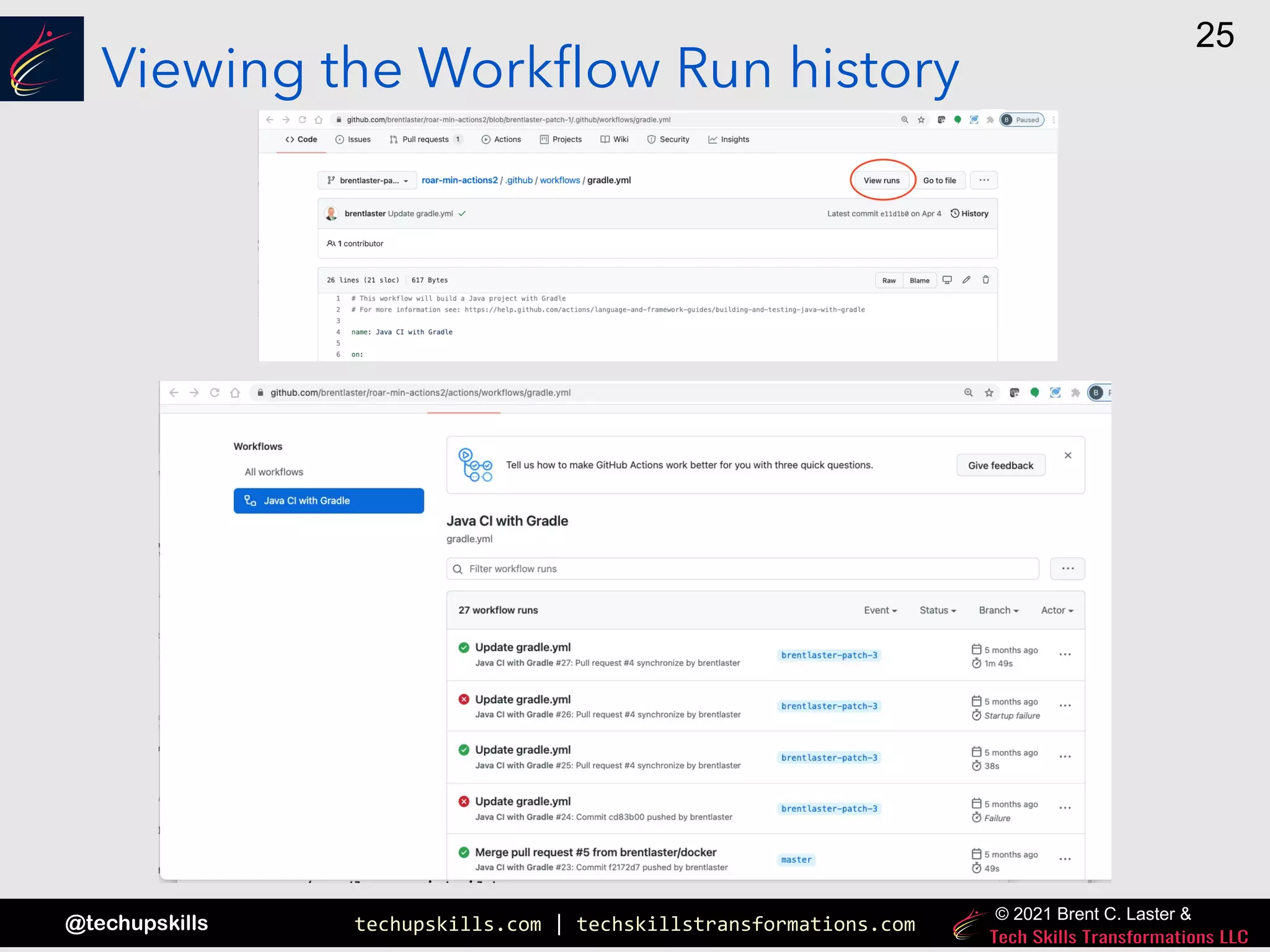
Task: Select All workflows in sidebar
Action: (x=274, y=472)
